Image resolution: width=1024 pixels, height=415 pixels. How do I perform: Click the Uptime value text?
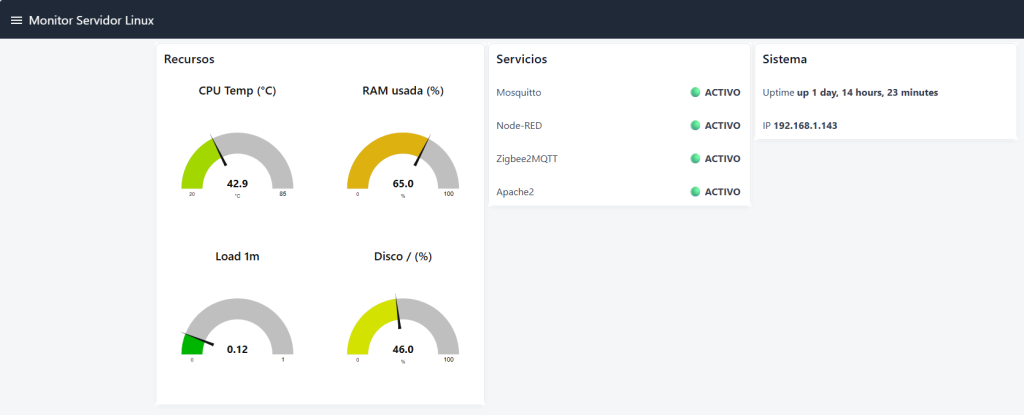867,93
